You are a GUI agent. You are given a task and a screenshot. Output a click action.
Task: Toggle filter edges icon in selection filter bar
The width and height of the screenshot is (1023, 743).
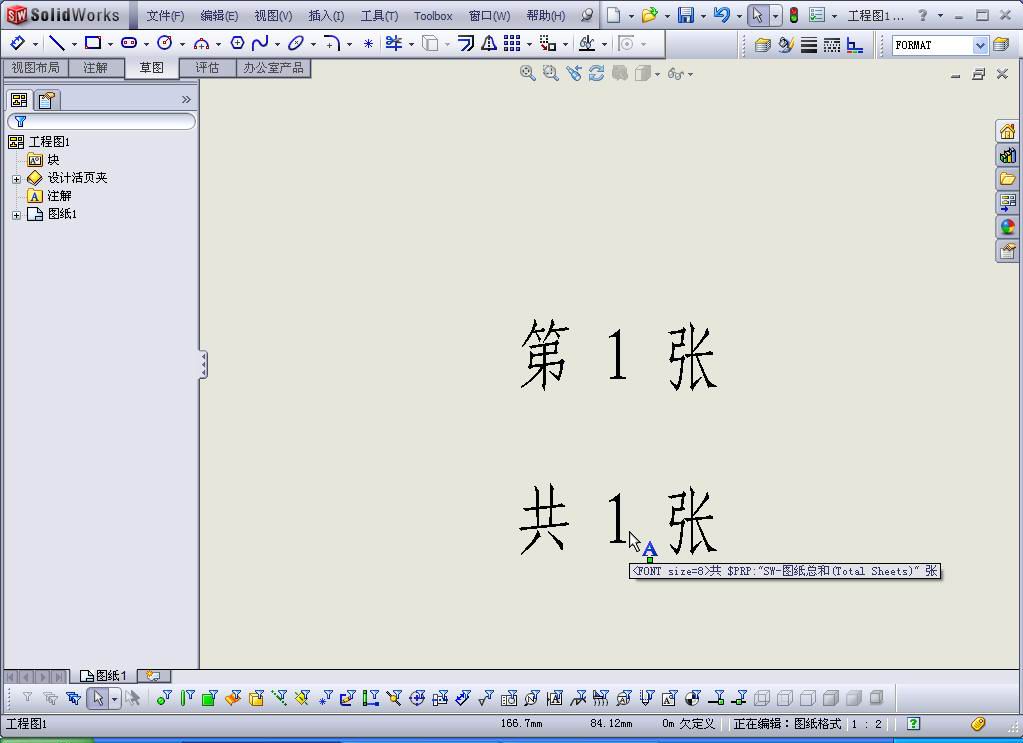187,699
